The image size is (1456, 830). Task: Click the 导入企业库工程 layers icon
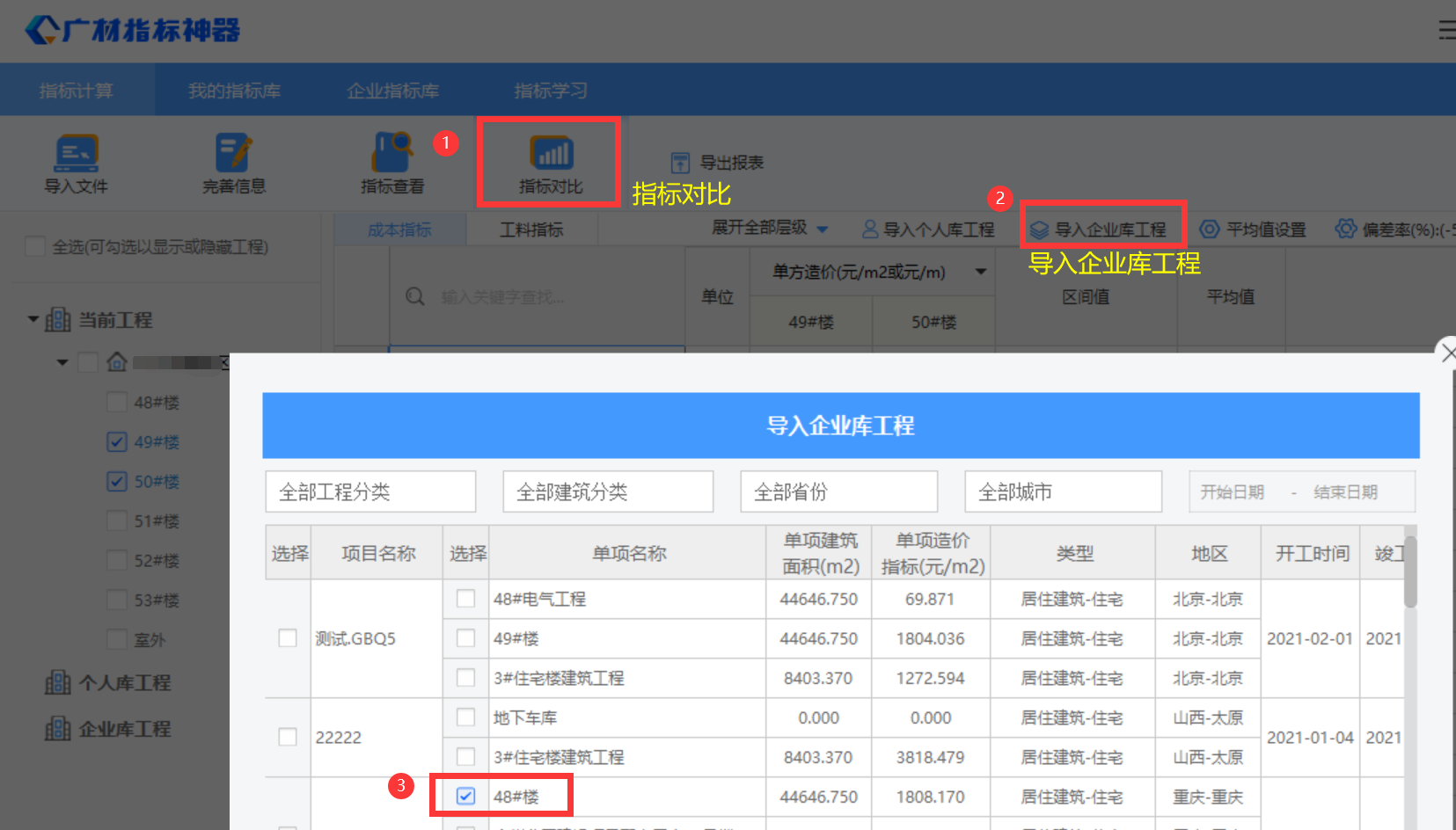click(1040, 229)
